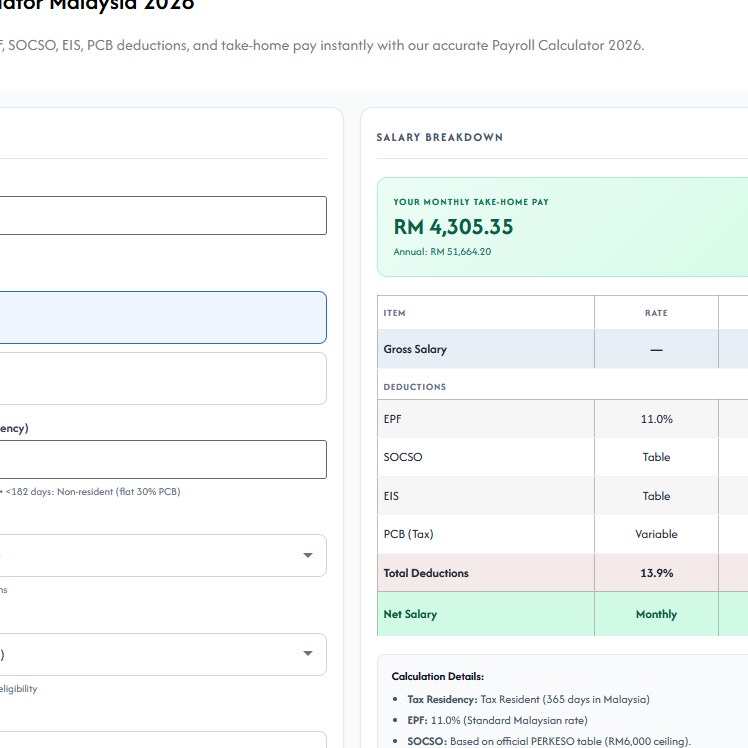Image resolution: width=748 pixels, height=748 pixels.
Task: Click the Gross Salary row label
Action: 415,349
